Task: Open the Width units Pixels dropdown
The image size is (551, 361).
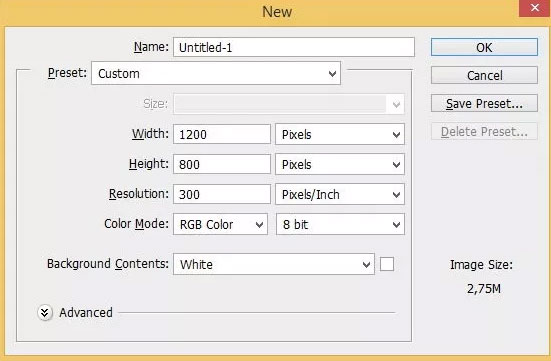Action: pos(340,134)
